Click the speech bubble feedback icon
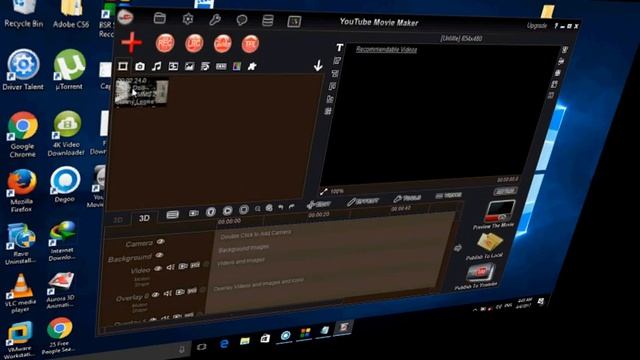This screenshot has width=640, height=360. pyautogui.click(x=242, y=20)
